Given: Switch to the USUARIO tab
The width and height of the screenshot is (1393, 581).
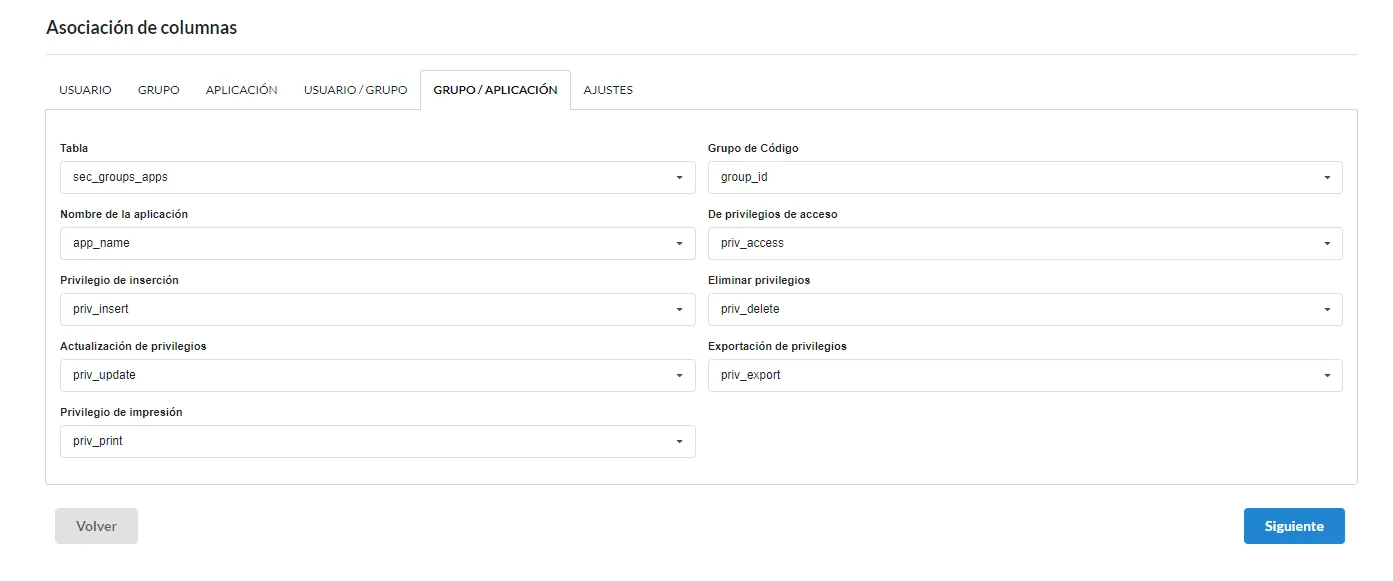Looking at the screenshot, I should 85,90.
